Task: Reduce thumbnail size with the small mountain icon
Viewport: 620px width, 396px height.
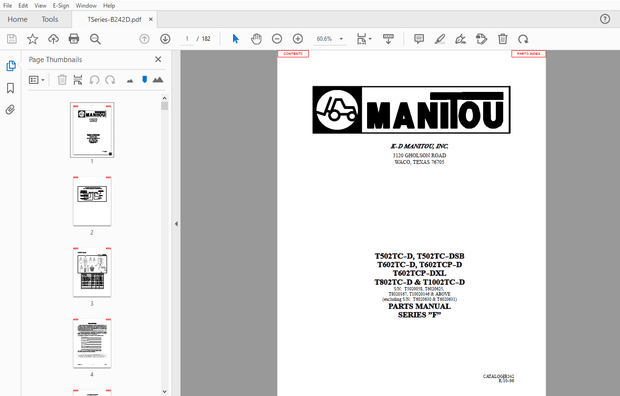Action: 130,81
